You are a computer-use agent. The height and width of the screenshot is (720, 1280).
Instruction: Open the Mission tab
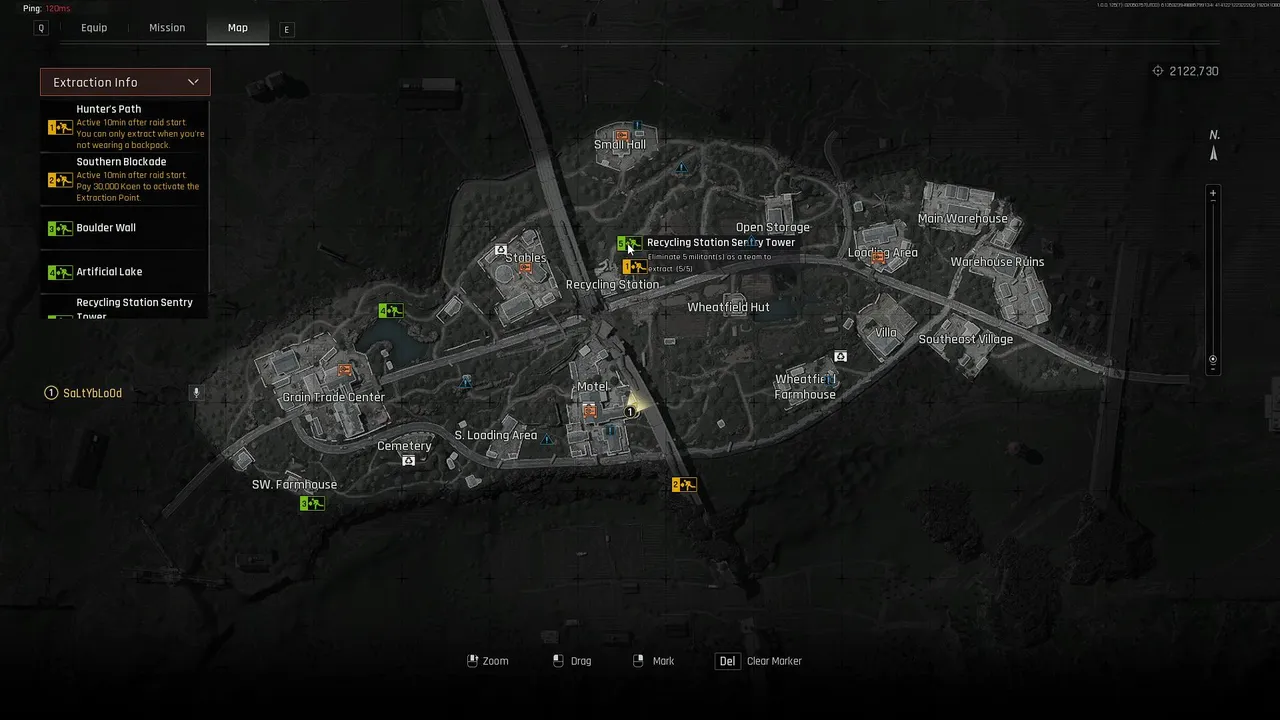coord(167,28)
